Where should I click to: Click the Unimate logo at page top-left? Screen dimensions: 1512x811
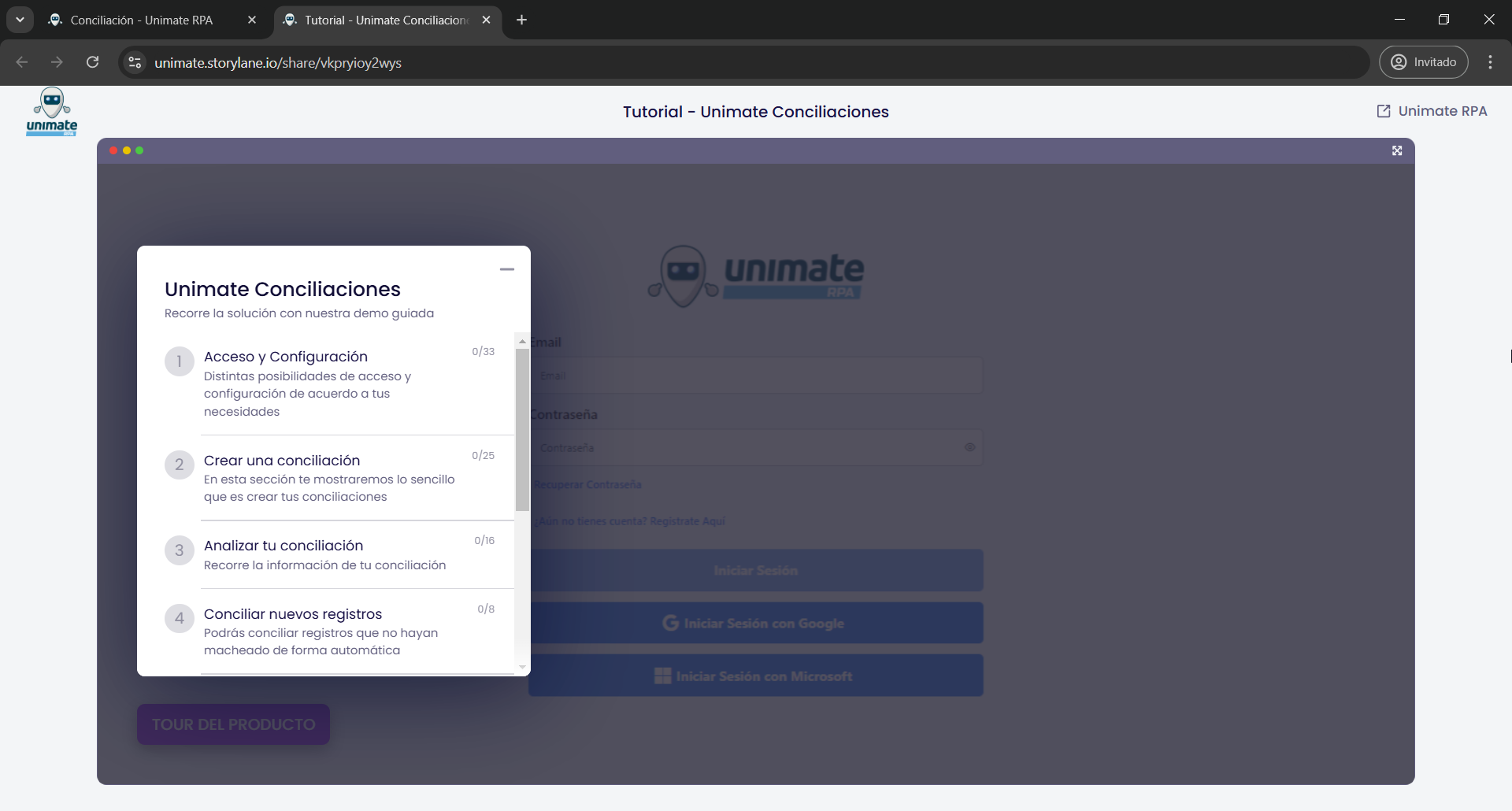[x=52, y=112]
